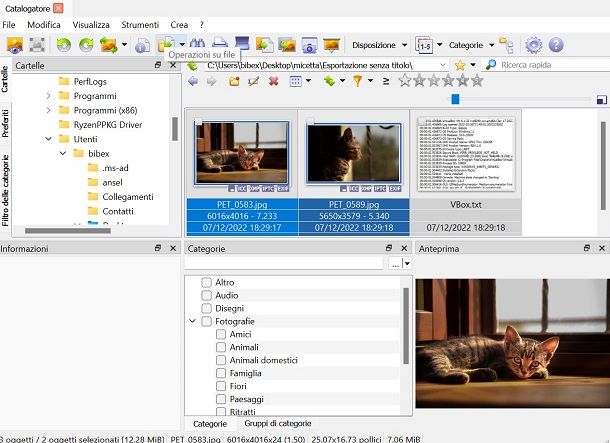Open the Strumenti menu
Viewport: 610px width, 443px height.
pyautogui.click(x=140, y=25)
